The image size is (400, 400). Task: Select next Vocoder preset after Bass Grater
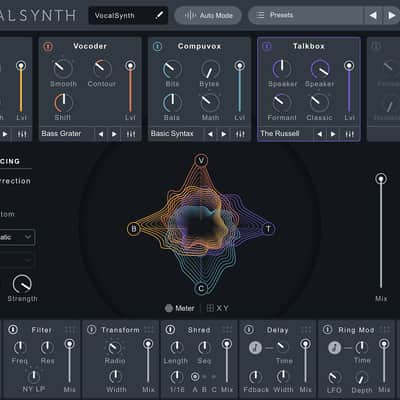coord(114,134)
